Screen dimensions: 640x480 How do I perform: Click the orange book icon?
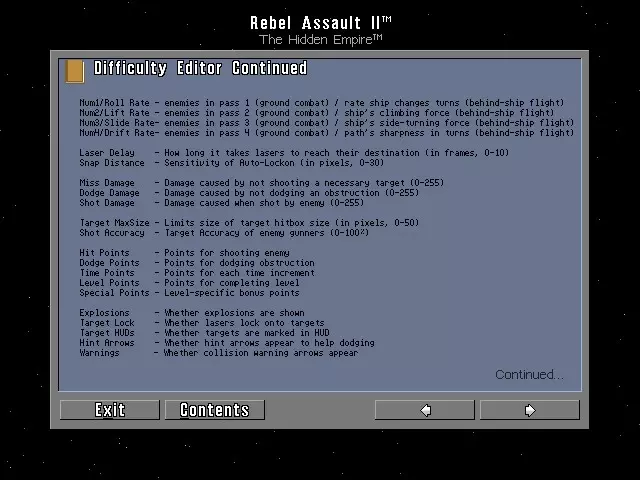(x=75, y=71)
